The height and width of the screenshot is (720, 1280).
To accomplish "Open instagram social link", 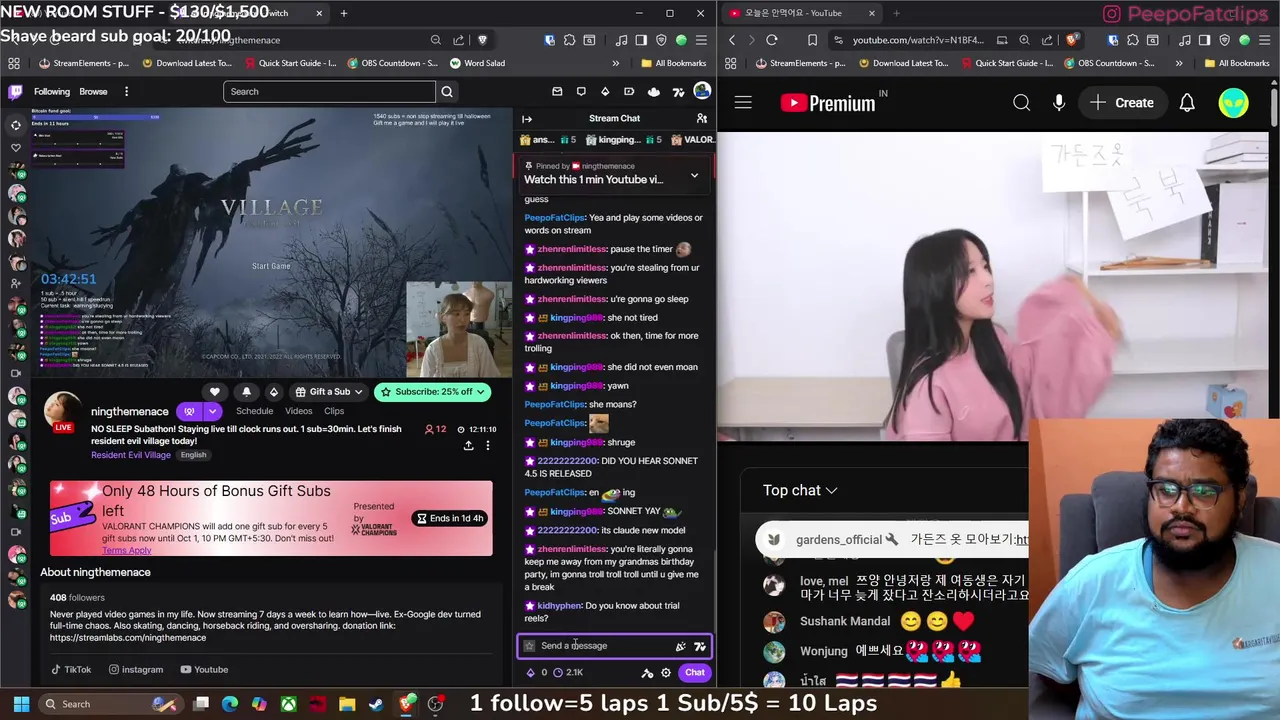I will [x=135, y=669].
